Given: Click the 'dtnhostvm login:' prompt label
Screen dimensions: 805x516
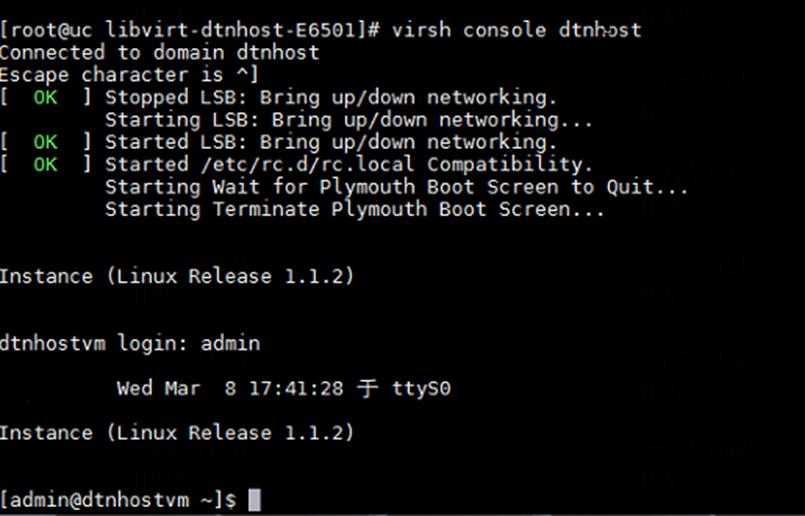Looking at the screenshot, I should coord(94,343).
